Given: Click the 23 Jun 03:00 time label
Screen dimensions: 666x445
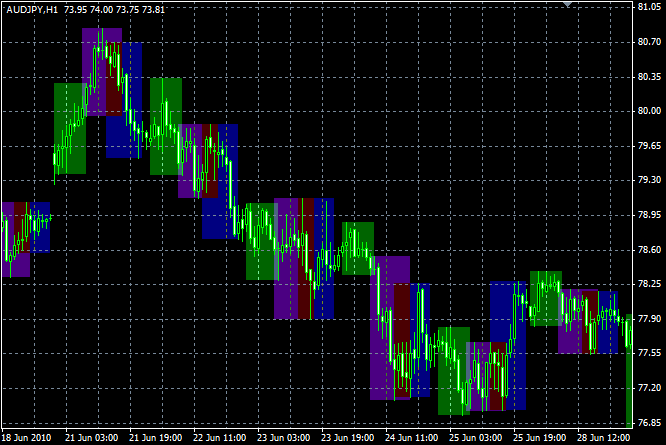Looking at the screenshot, I should (x=284, y=438).
